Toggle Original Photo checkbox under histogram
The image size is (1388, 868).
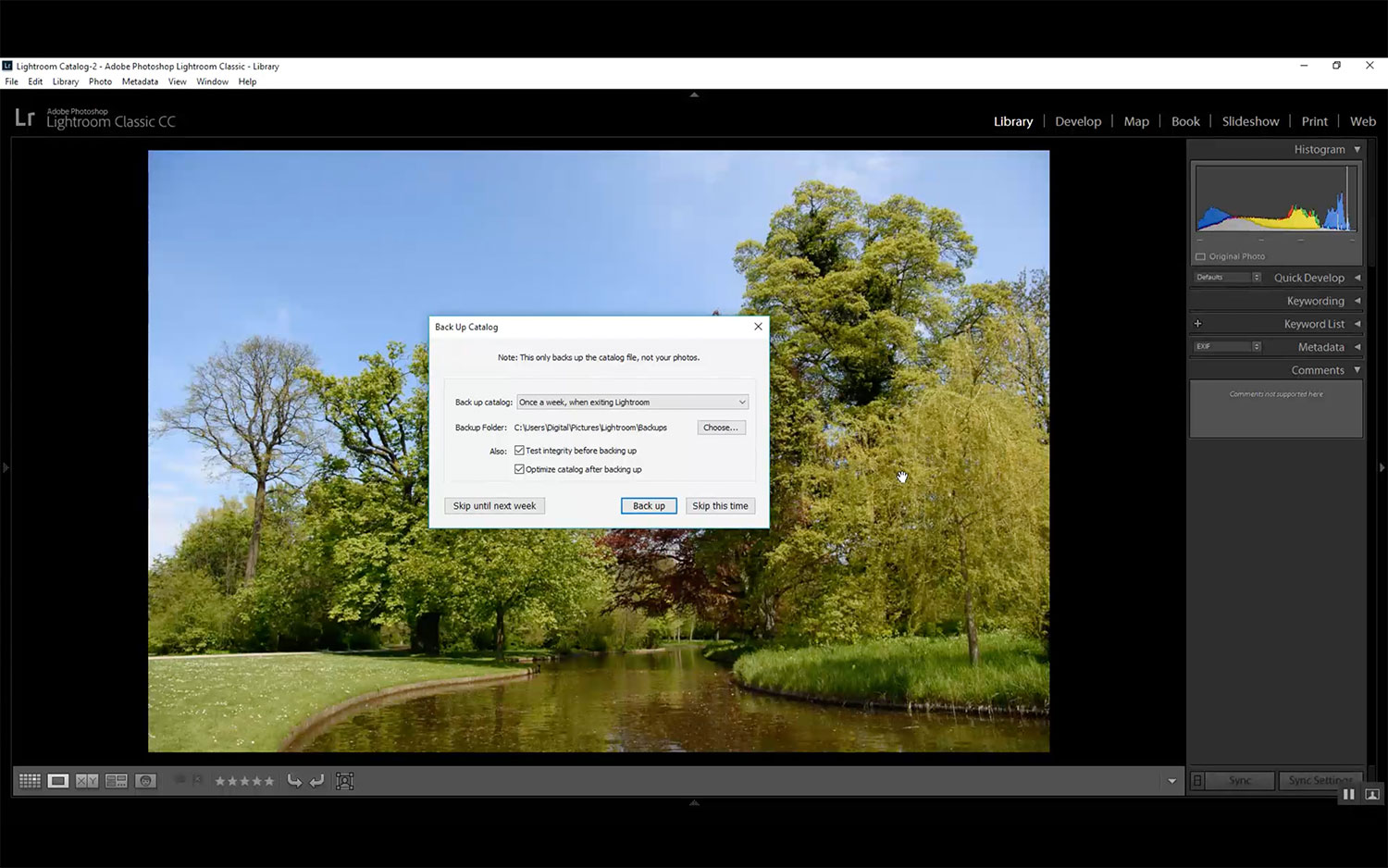(x=1201, y=256)
